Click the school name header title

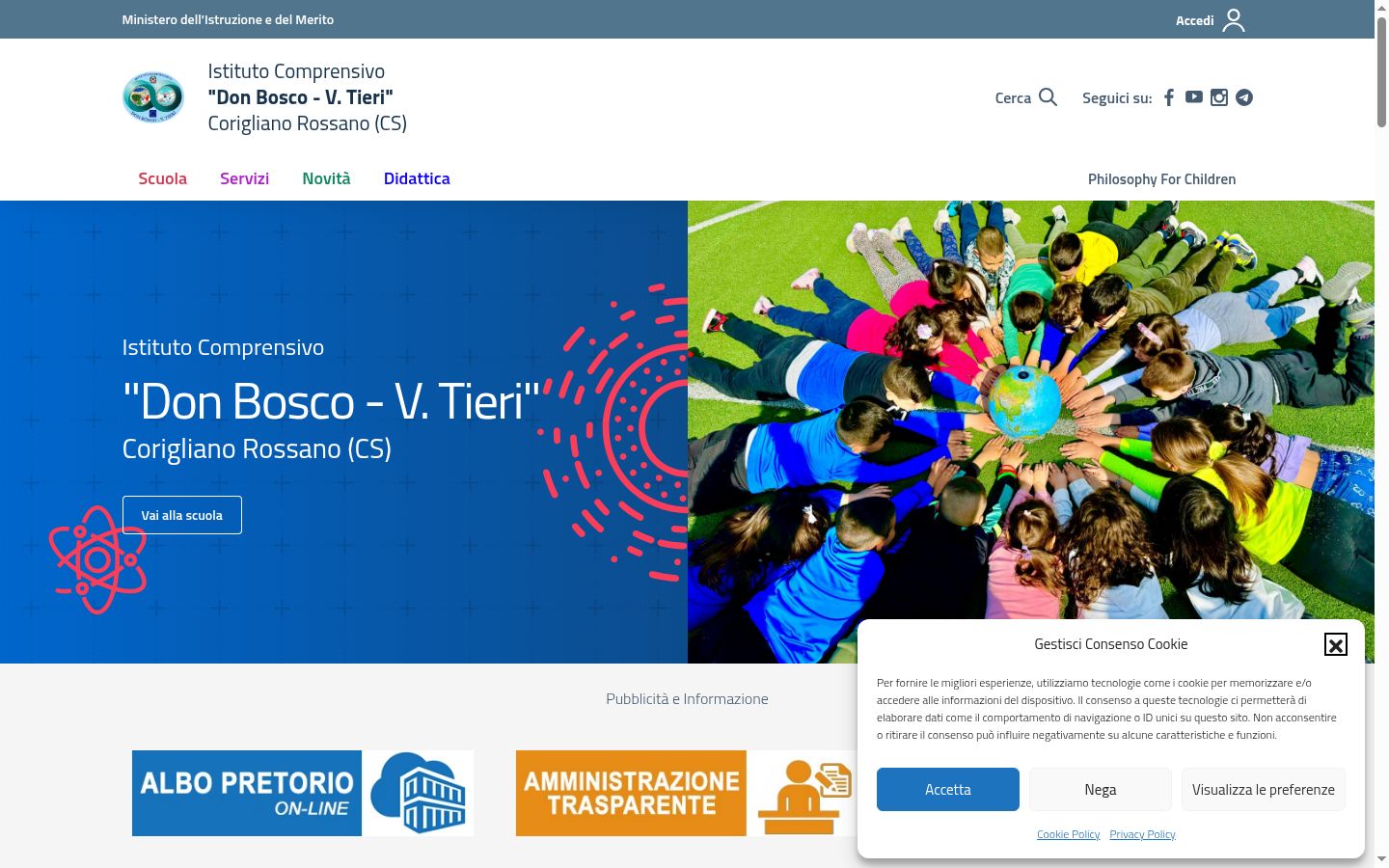click(308, 97)
